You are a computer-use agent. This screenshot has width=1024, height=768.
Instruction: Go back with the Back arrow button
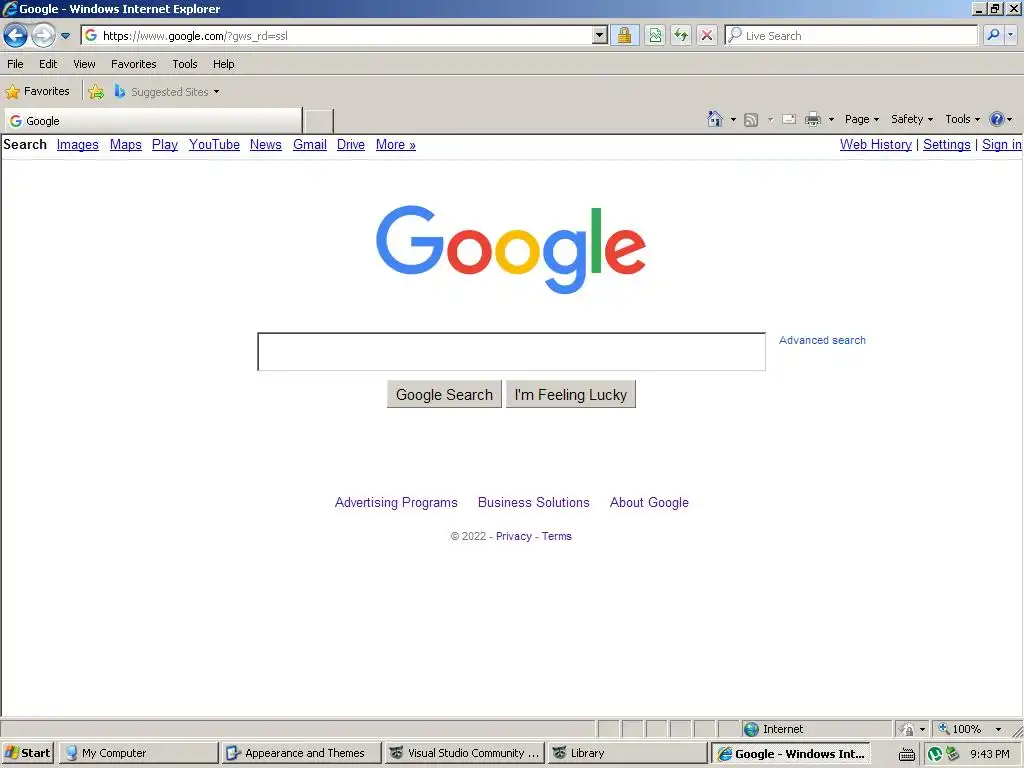click(x=16, y=35)
